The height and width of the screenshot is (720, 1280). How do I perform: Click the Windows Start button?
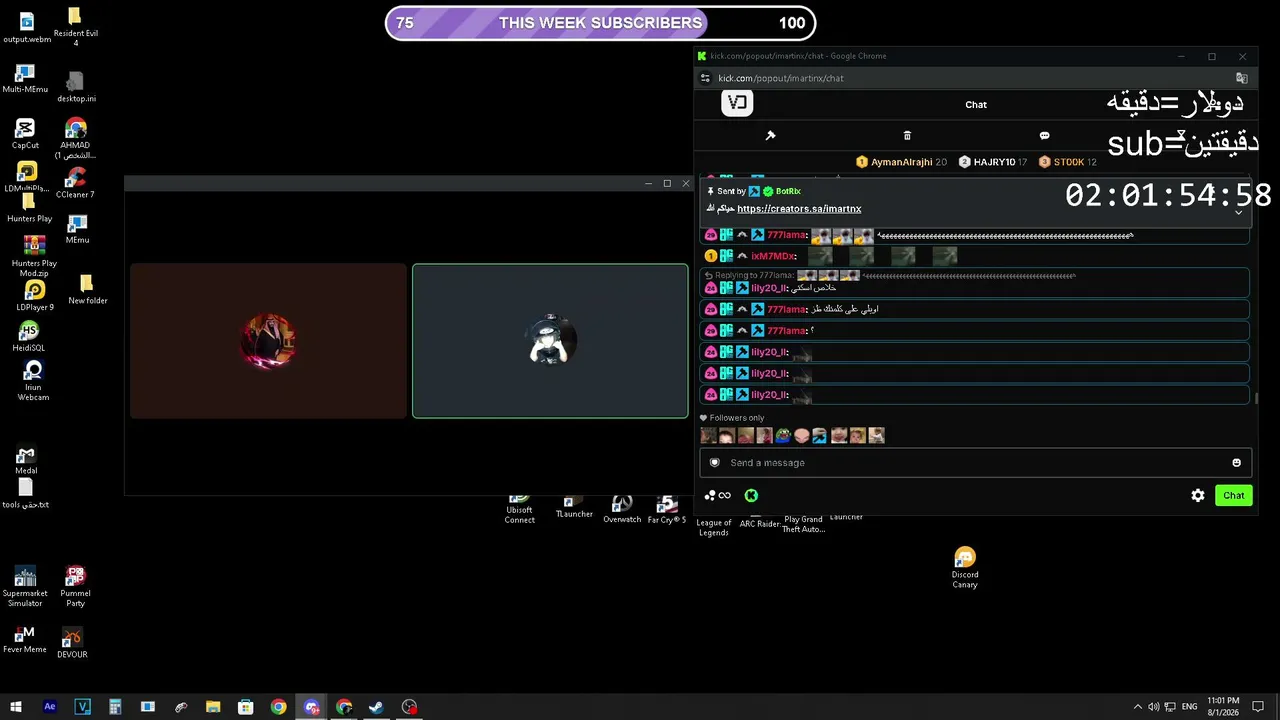(16, 707)
